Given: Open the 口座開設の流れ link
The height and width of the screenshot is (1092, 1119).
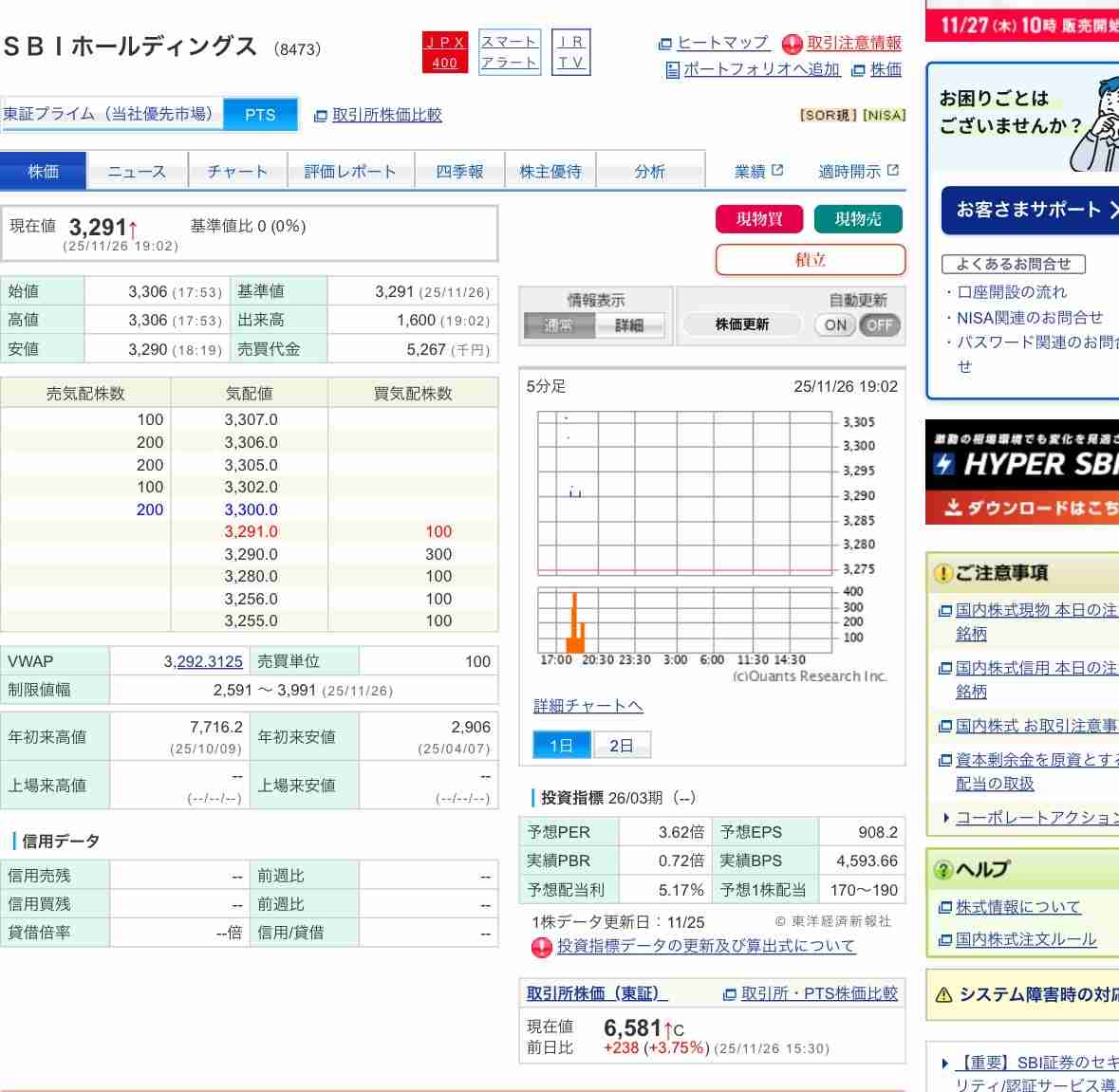Looking at the screenshot, I should [x=1011, y=291].
